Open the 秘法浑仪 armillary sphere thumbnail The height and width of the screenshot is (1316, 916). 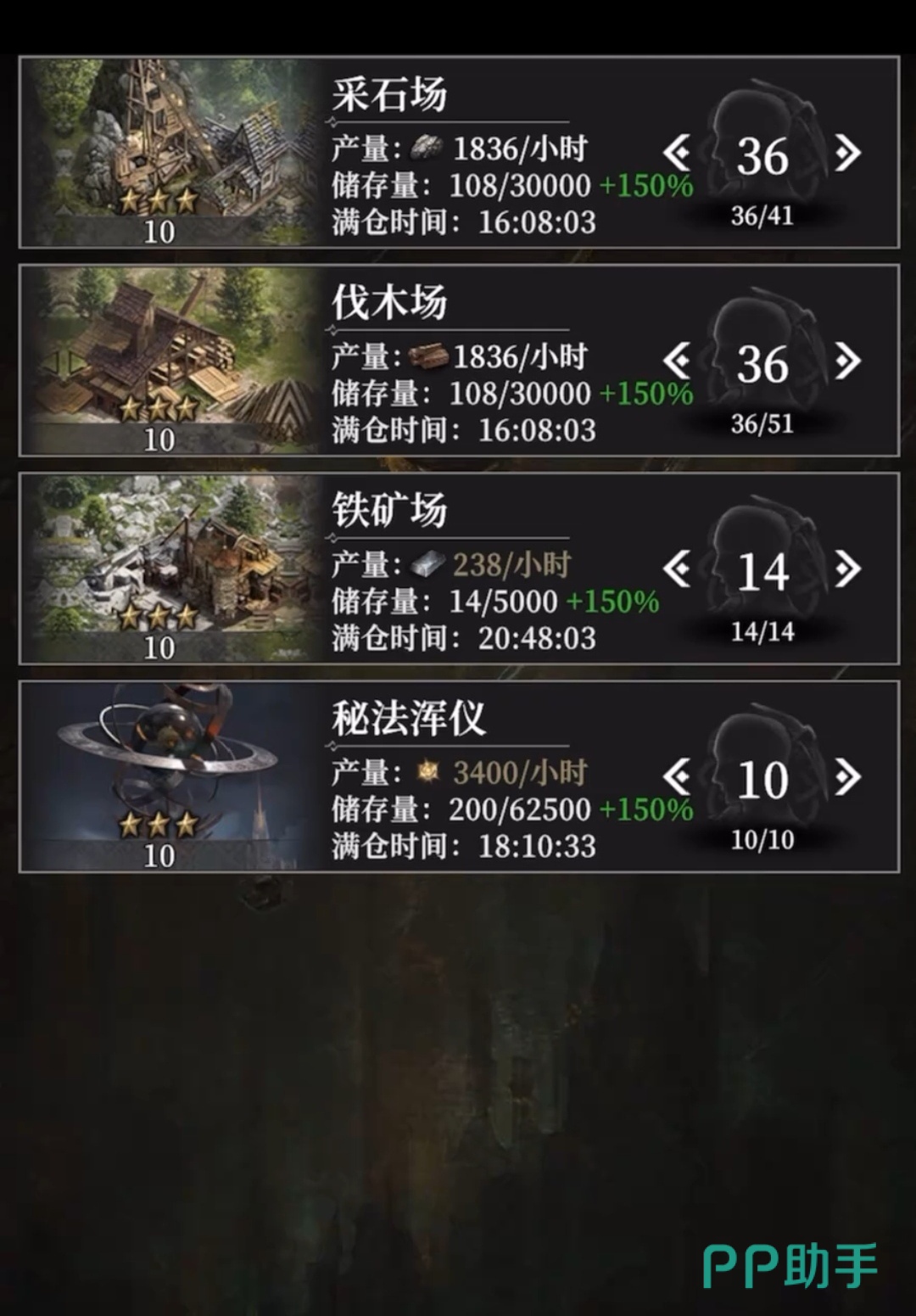170,776
